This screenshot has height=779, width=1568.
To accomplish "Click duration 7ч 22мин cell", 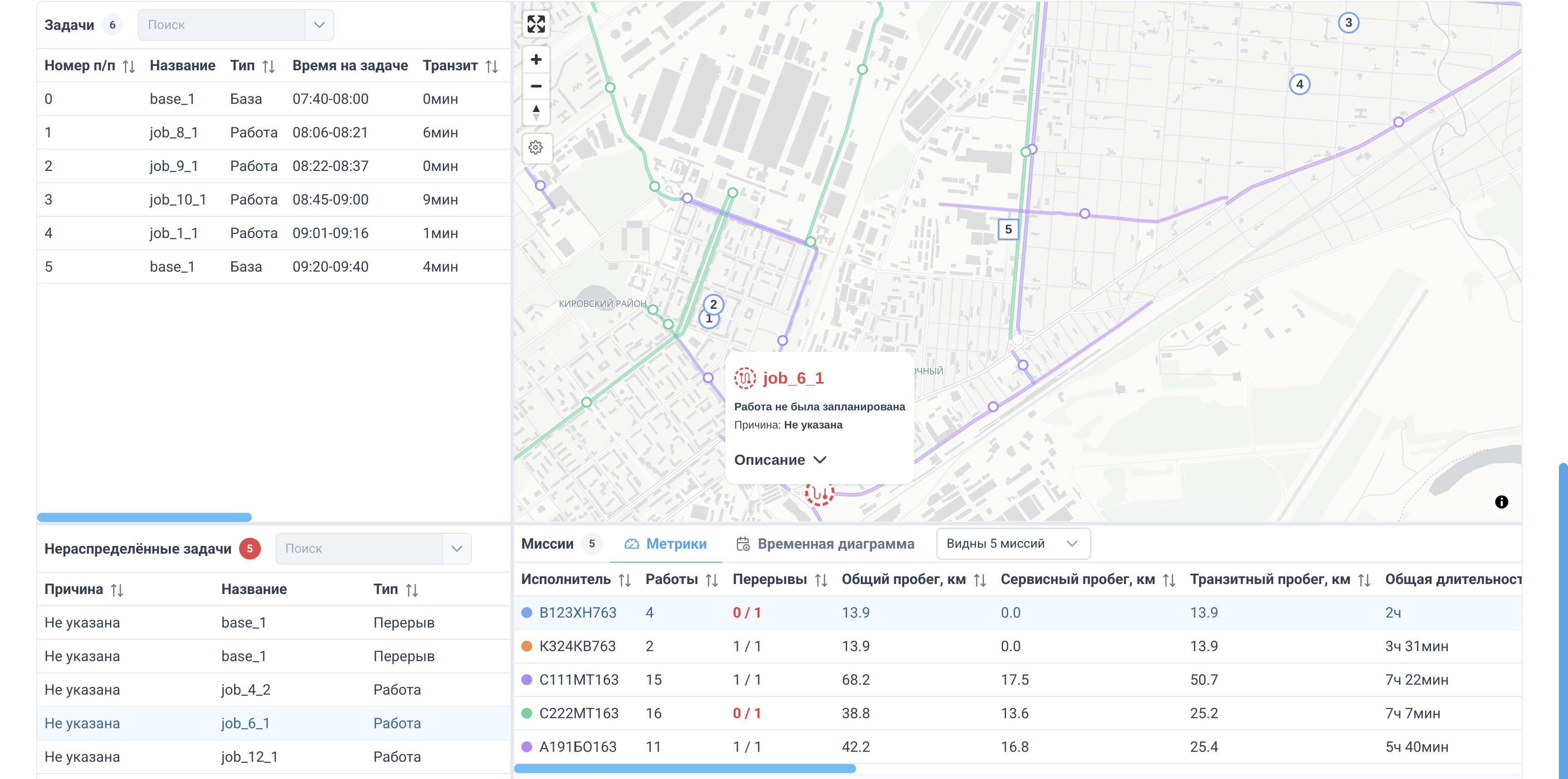I will pos(1416,679).
